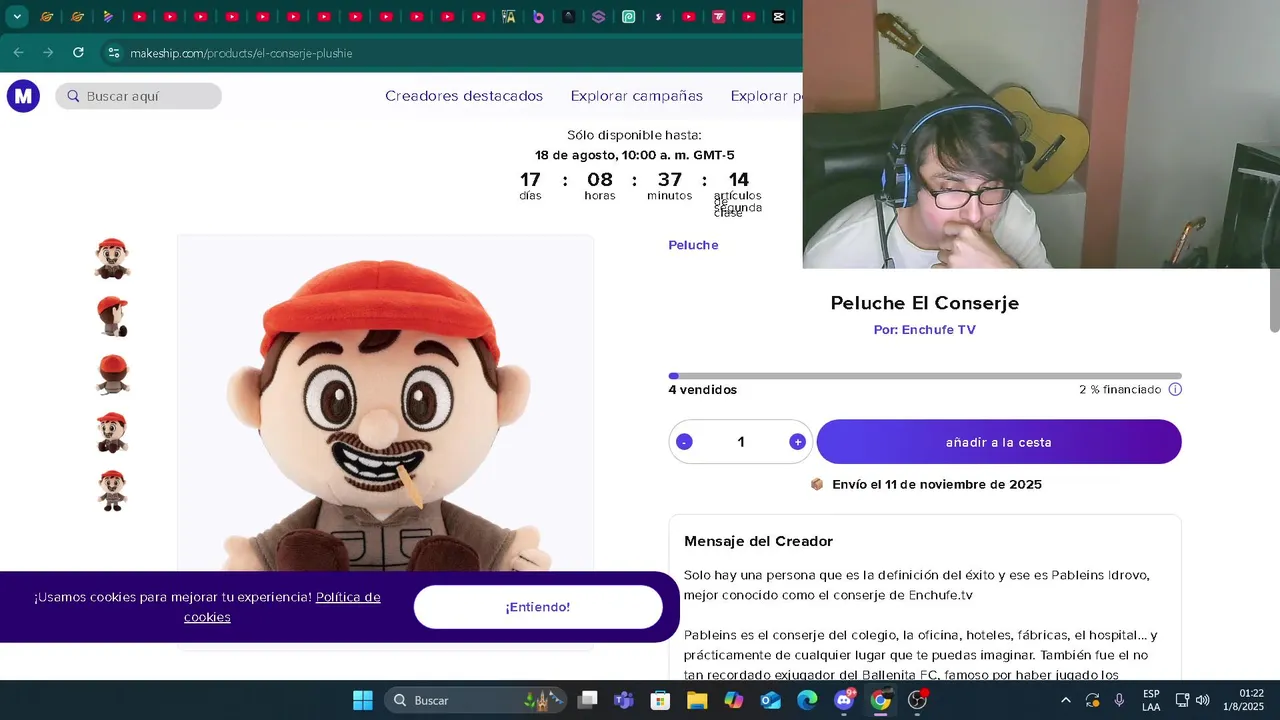The width and height of the screenshot is (1280, 720).
Task: Switch to the green spiral icon tab
Action: (x=628, y=16)
